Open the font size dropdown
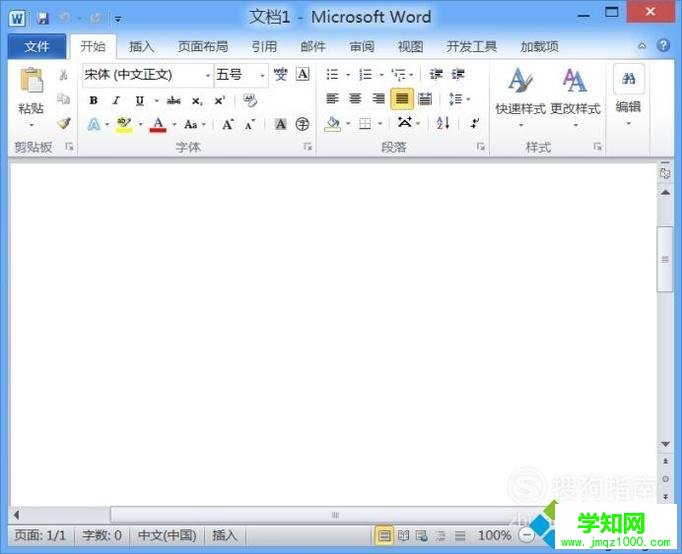Screen dimensions: 682x554 coord(262,75)
